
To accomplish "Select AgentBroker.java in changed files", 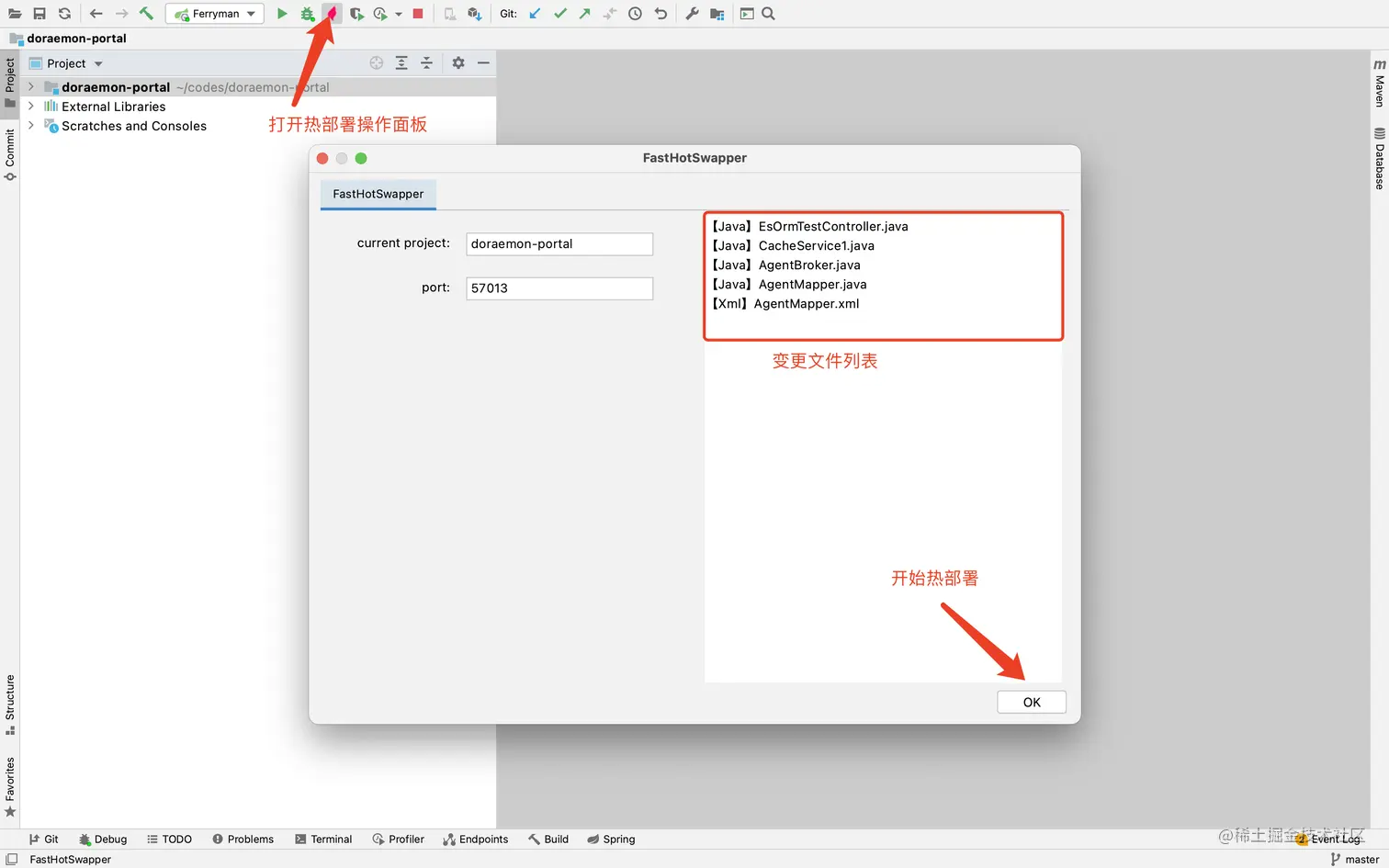I will point(786,265).
